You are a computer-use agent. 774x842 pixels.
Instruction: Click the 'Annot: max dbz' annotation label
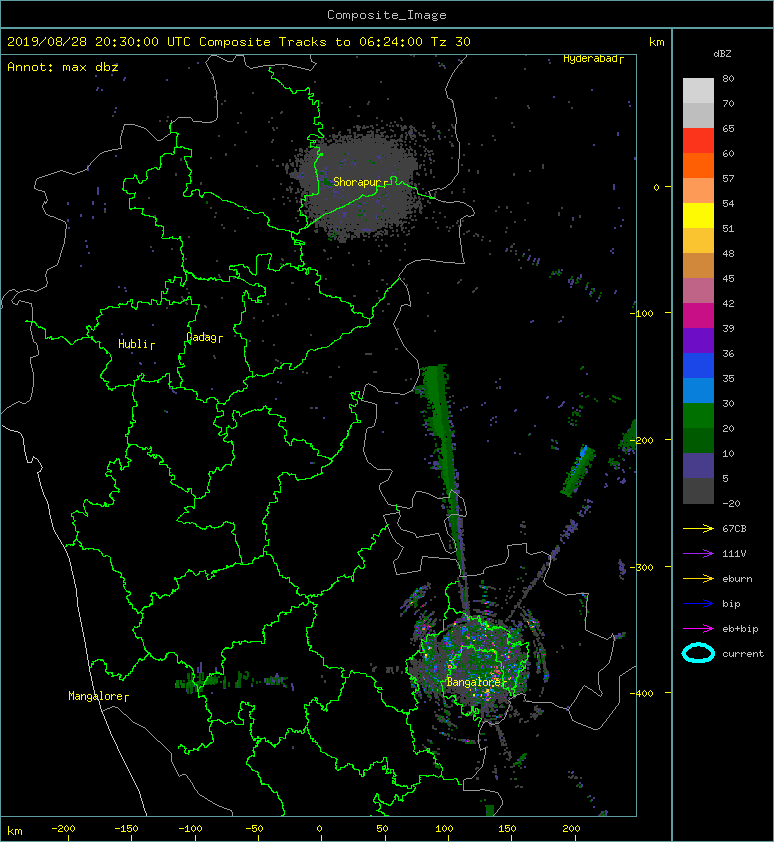pos(63,67)
